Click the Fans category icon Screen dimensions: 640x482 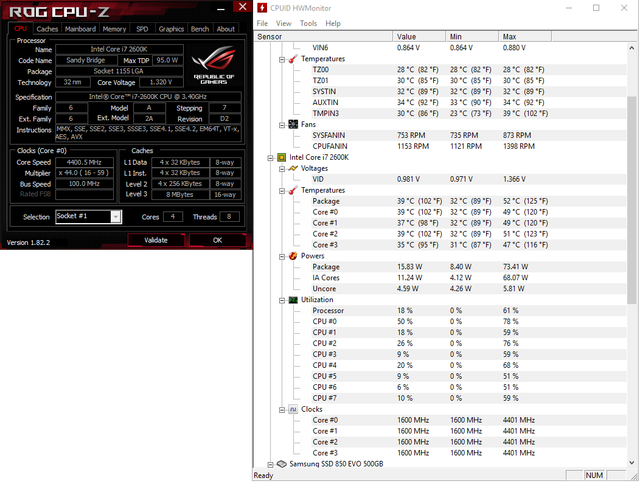point(293,124)
